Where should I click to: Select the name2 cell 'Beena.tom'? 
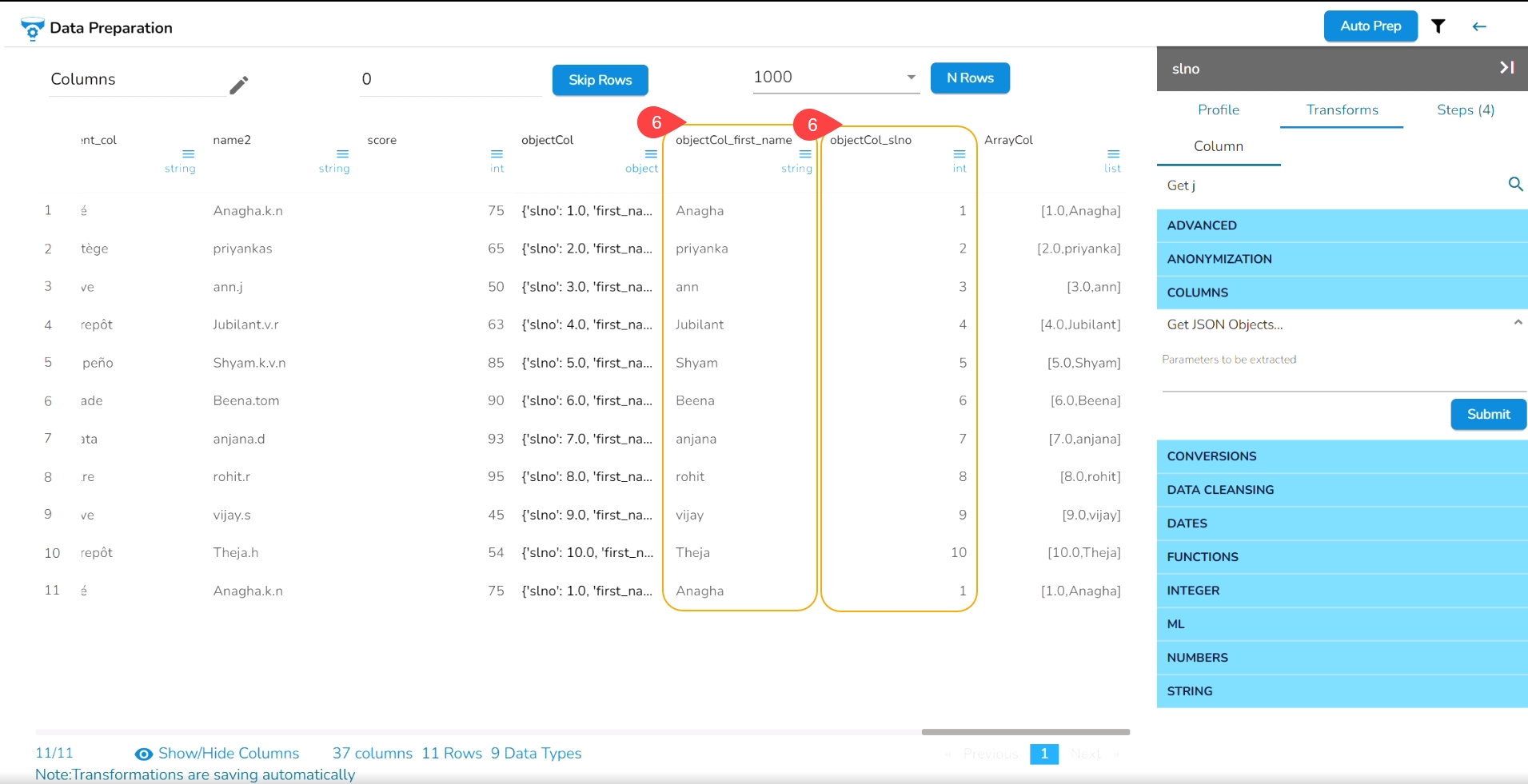[x=246, y=400]
